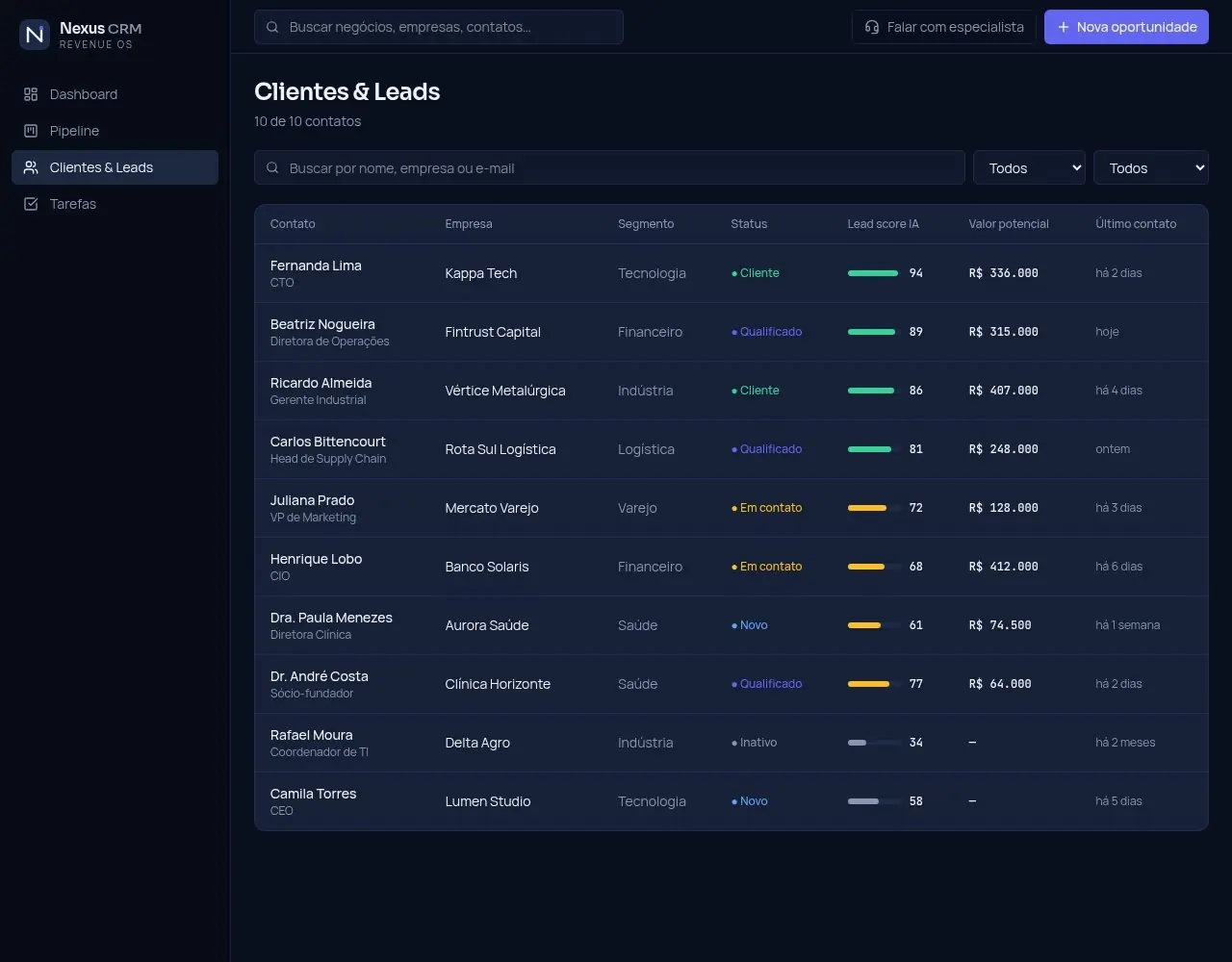Focus the search by nome, empresa ou e-mail field
Screen dimensions: 1232x962
609,167
